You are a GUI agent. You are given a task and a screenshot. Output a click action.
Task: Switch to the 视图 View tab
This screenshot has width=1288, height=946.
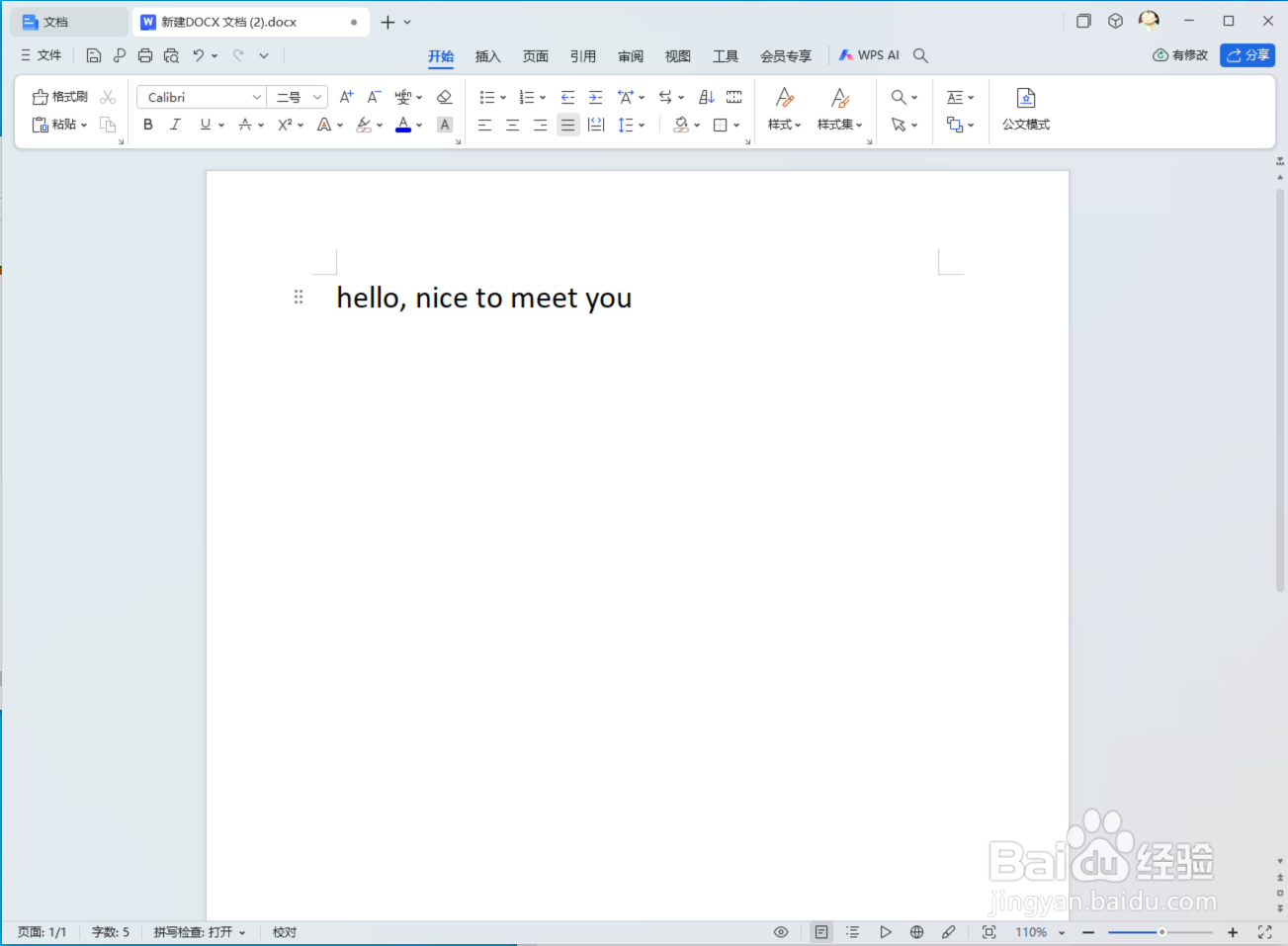click(678, 56)
